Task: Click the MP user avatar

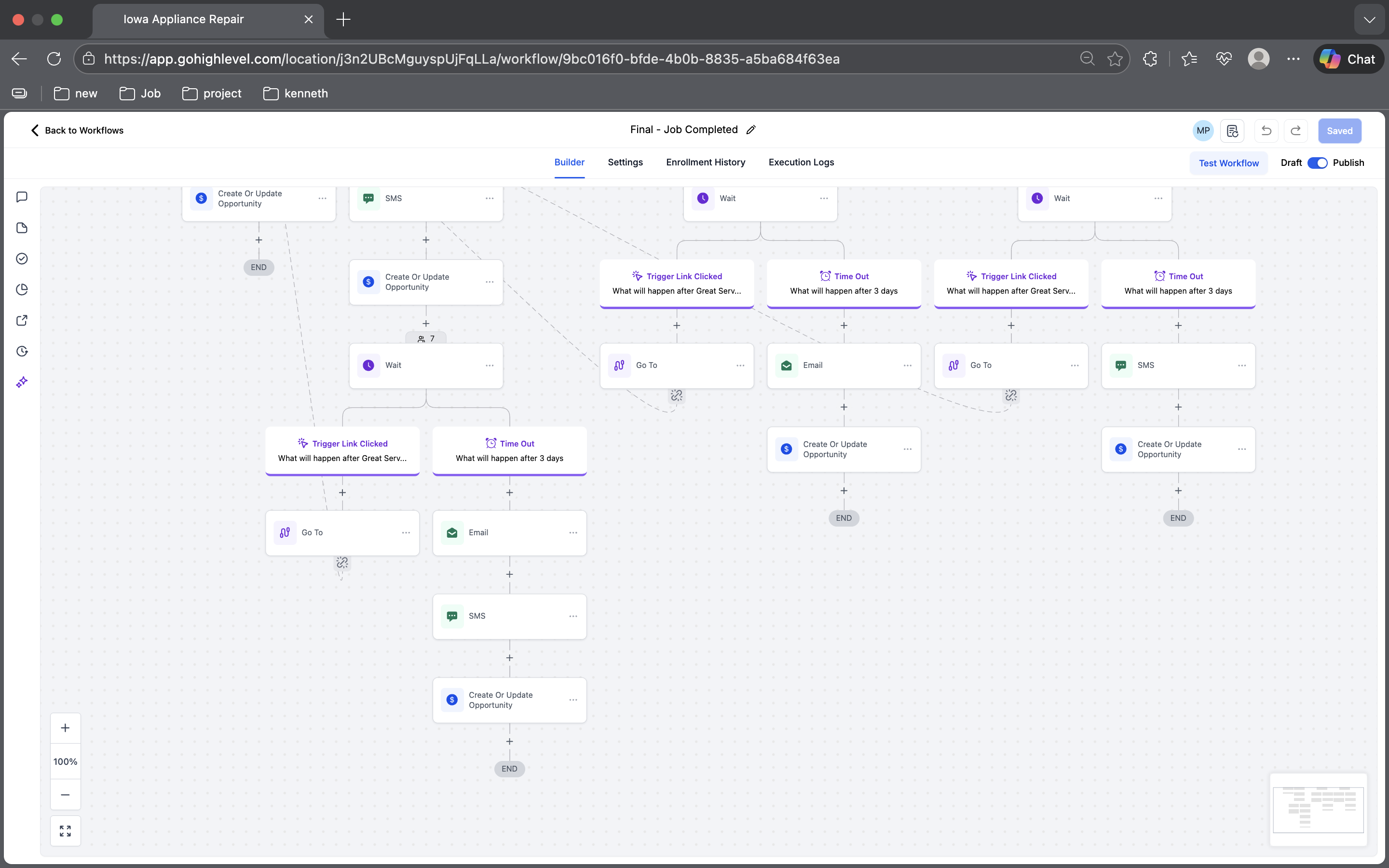Action: [1203, 131]
